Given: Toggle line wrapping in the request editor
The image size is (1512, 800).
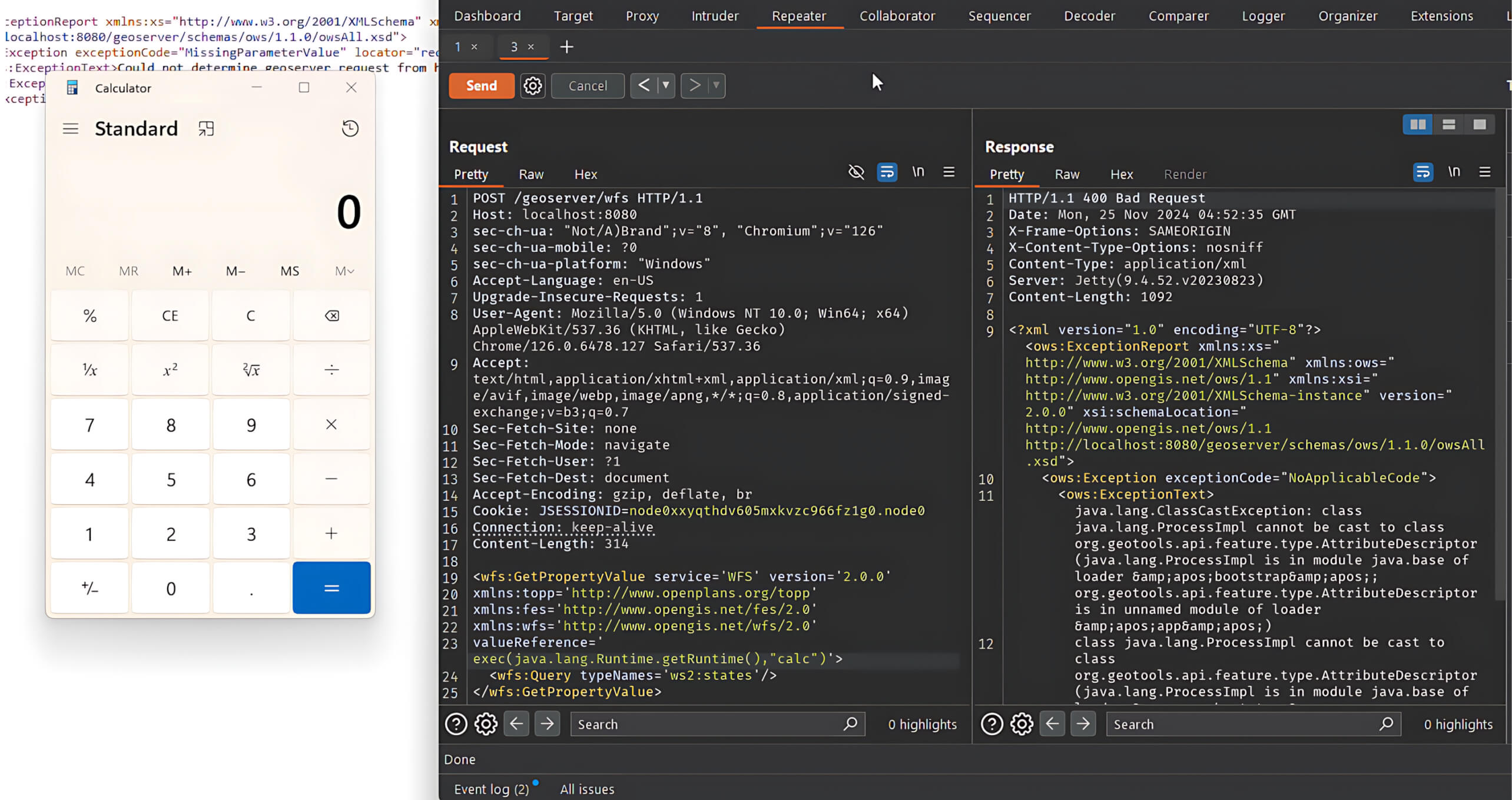Looking at the screenshot, I should (x=887, y=172).
